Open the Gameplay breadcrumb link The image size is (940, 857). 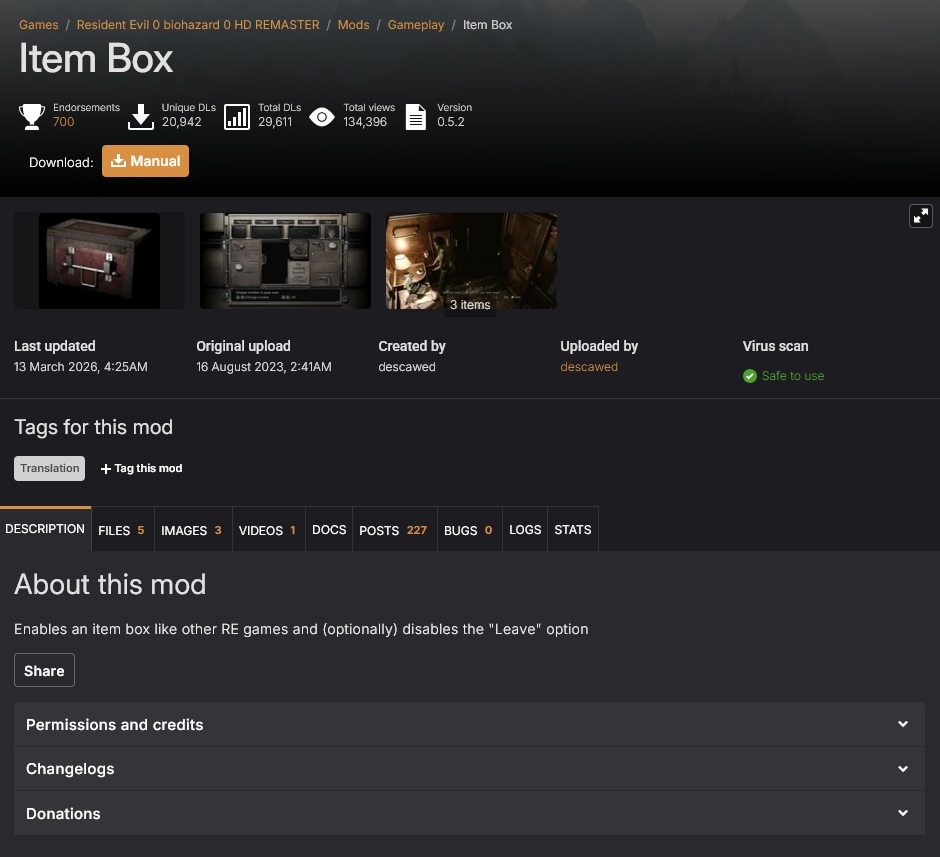[416, 25]
